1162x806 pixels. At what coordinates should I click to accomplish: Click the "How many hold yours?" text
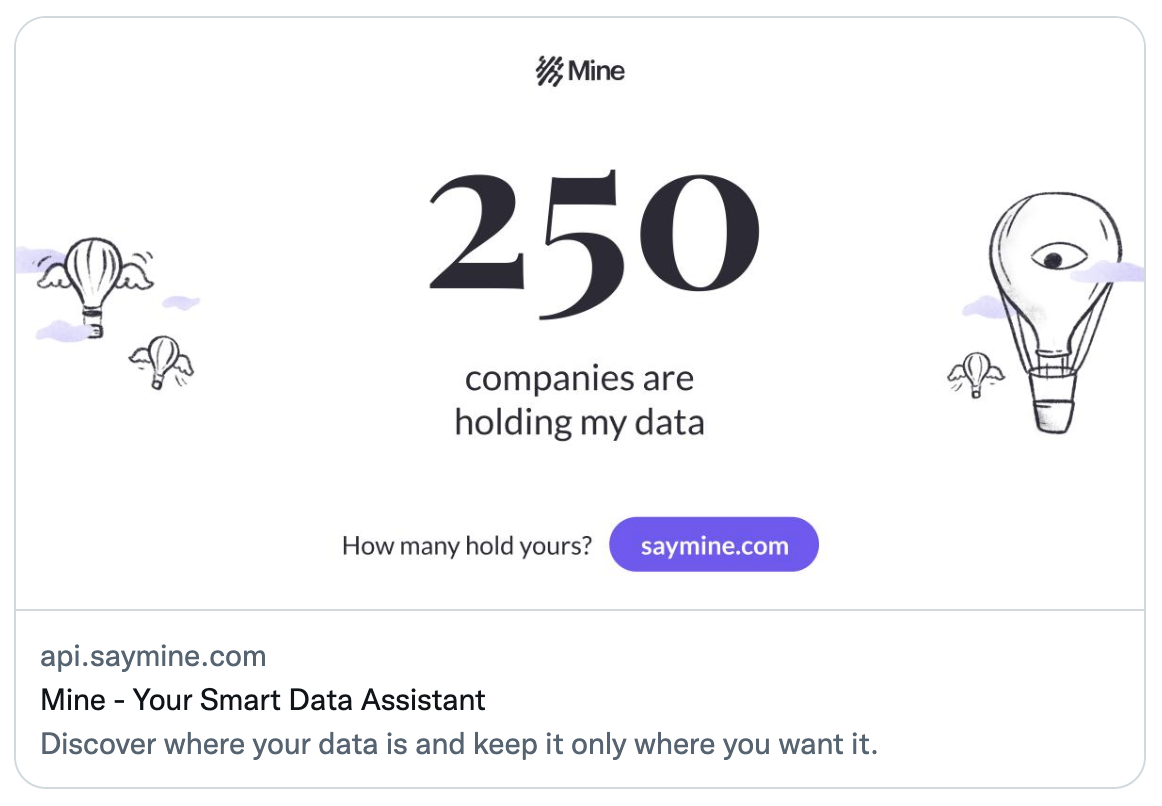pos(467,546)
